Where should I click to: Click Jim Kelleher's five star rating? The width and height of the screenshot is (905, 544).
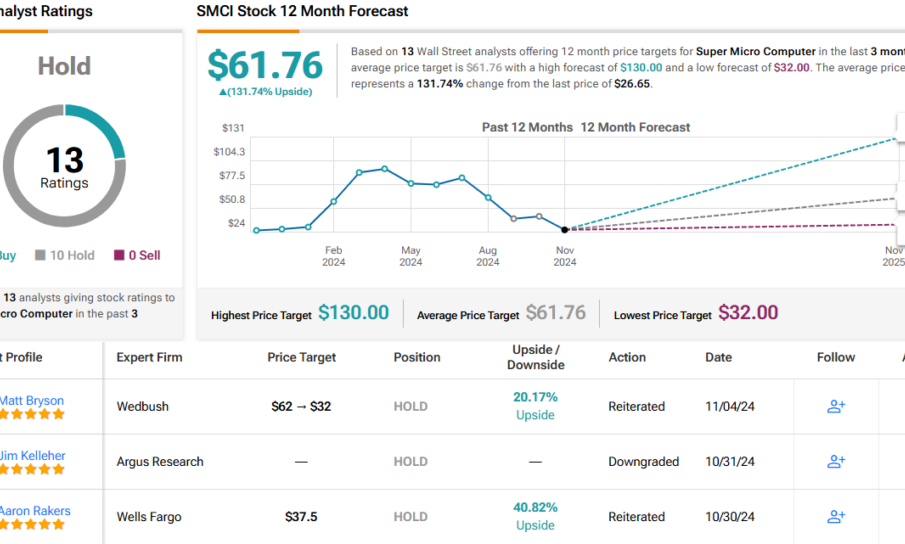(x=32, y=469)
